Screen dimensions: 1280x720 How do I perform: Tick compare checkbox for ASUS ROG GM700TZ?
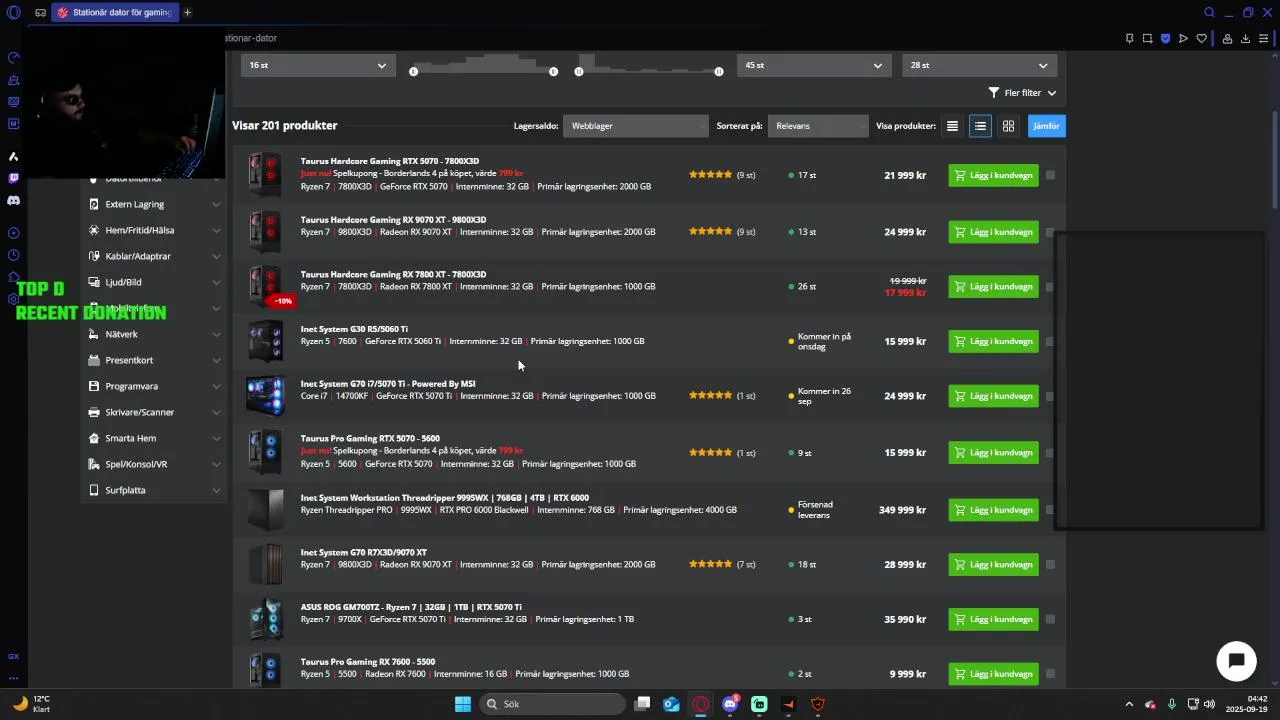(x=1050, y=620)
